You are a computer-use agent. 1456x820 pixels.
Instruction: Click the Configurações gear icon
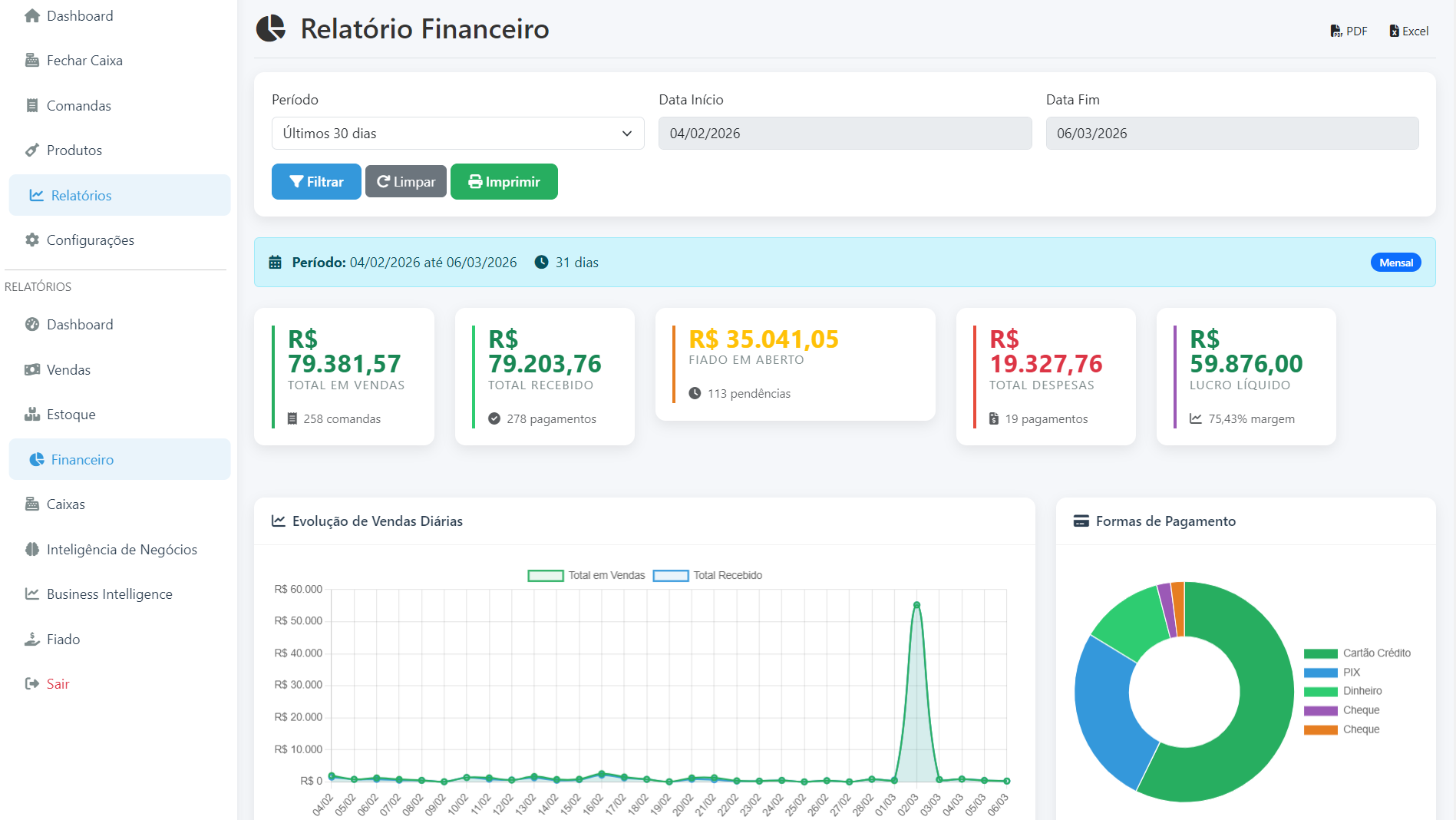click(x=32, y=240)
